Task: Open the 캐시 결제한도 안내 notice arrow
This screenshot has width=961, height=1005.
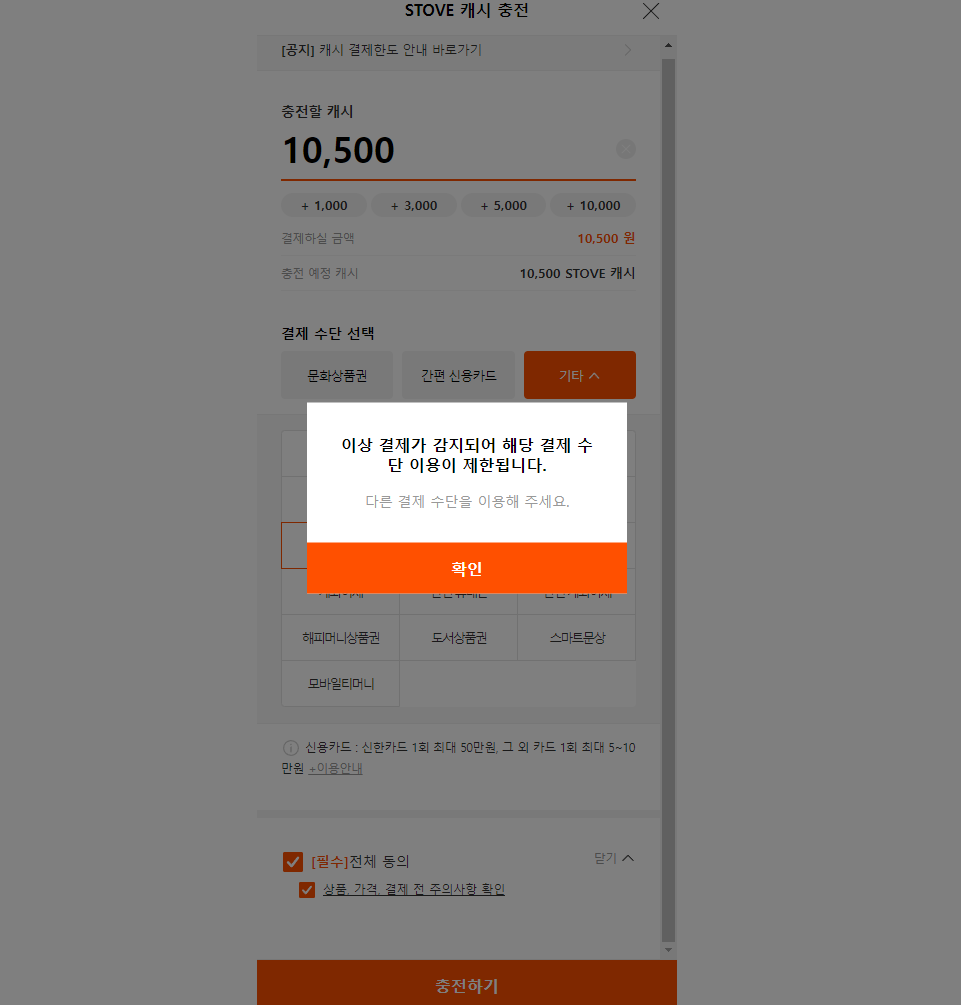Action: 628,50
